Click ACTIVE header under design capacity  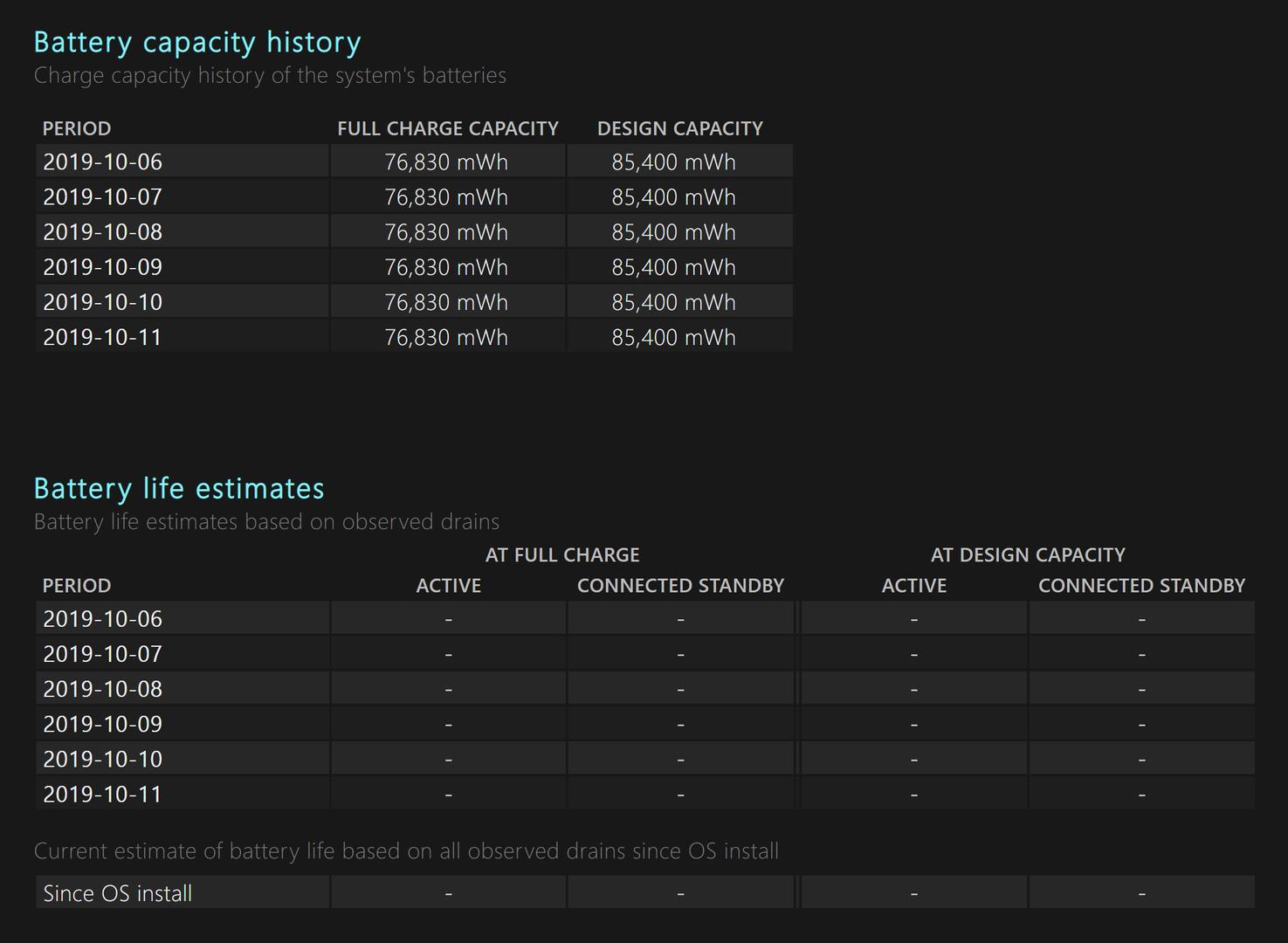(x=914, y=585)
